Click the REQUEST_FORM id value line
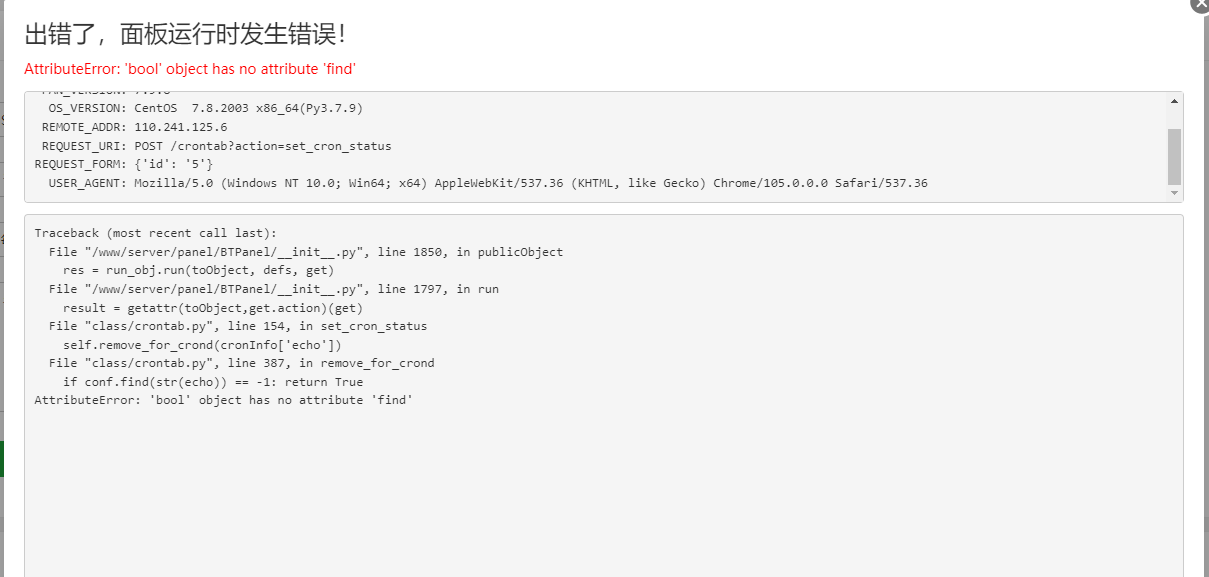The height and width of the screenshot is (577, 1209). point(124,164)
